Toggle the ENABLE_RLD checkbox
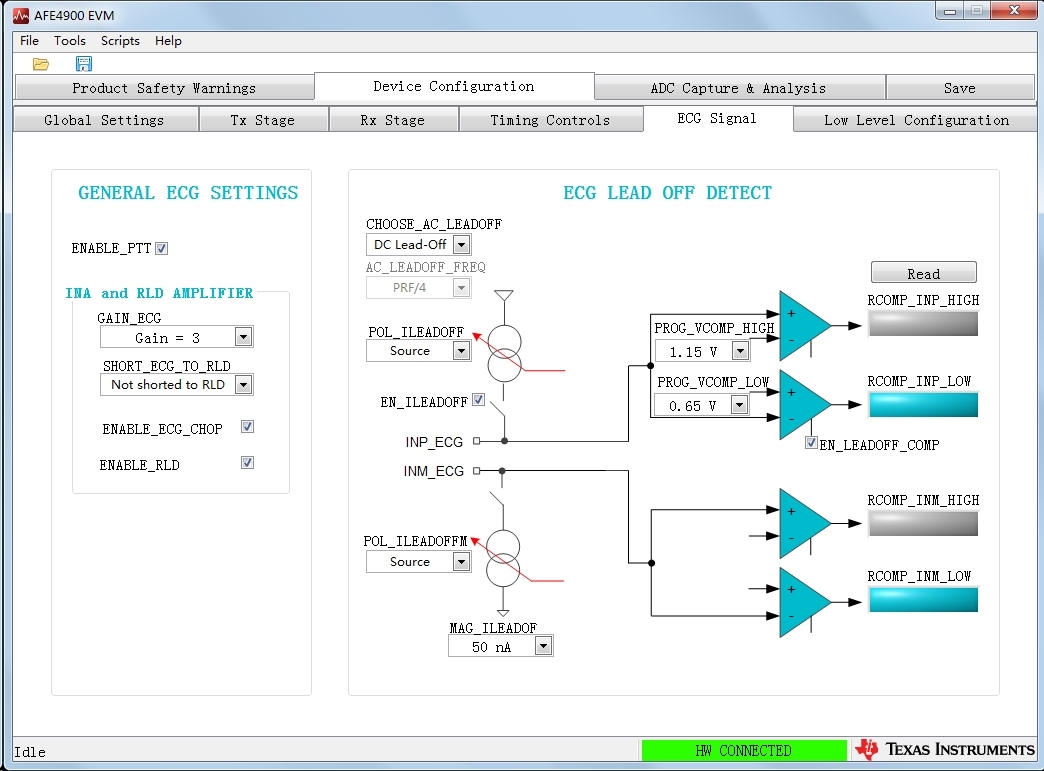 [x=247, y=463]
